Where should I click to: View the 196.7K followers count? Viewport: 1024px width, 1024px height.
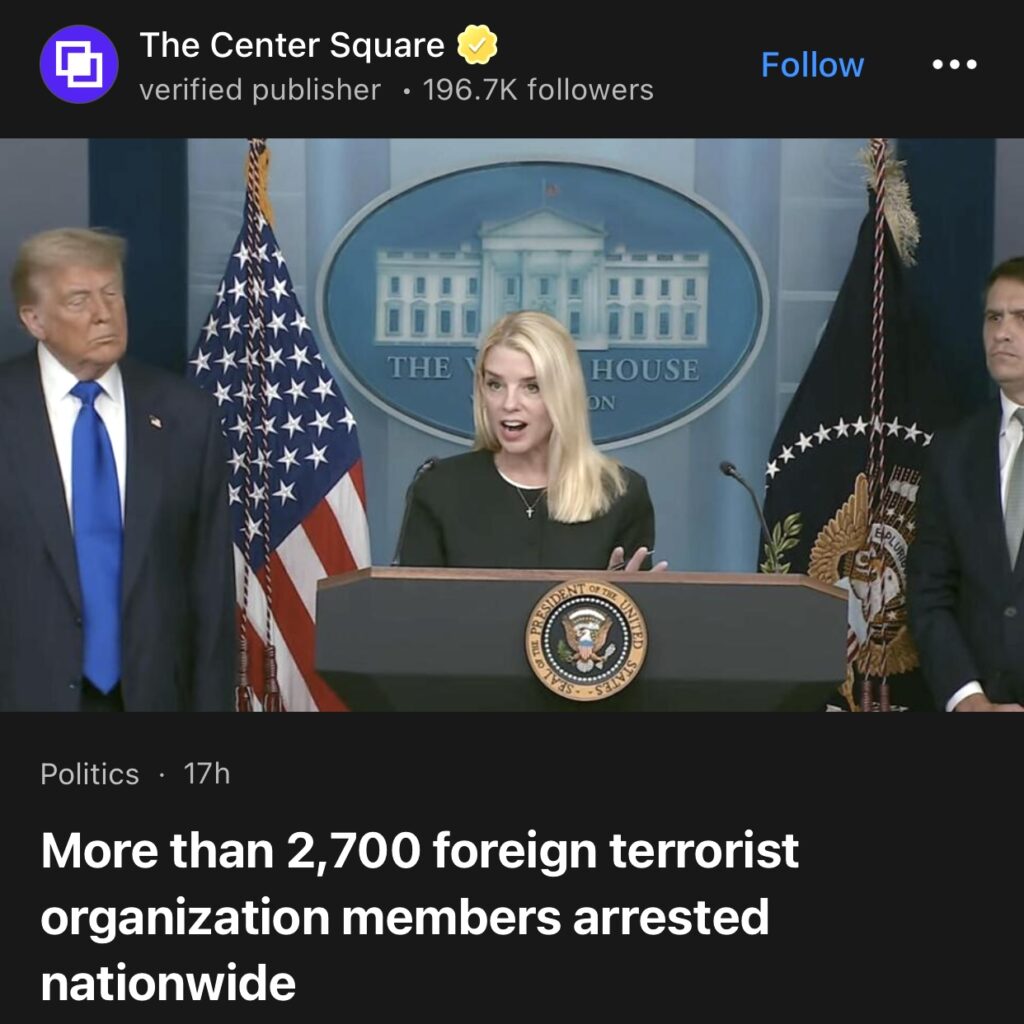point(538,89)
